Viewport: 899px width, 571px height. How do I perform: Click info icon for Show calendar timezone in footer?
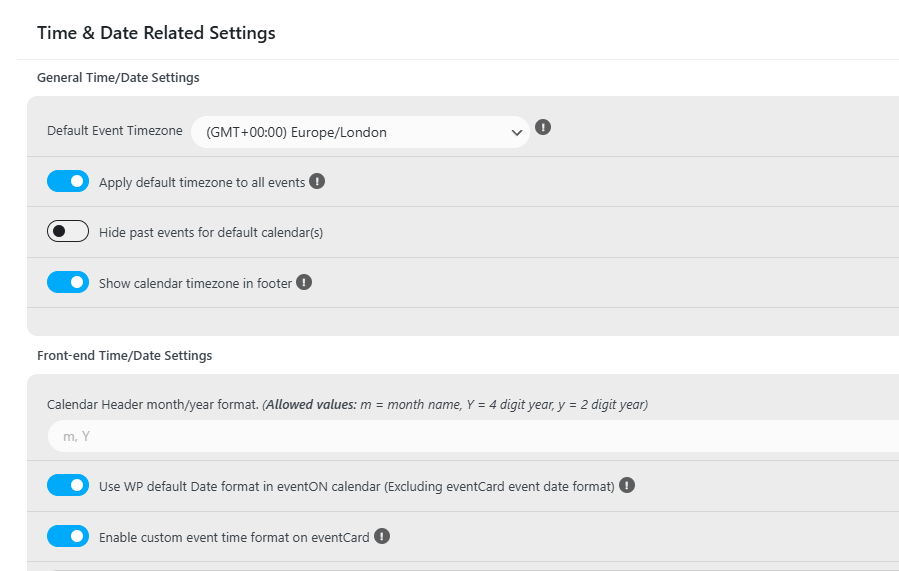[x=304, y=282]
